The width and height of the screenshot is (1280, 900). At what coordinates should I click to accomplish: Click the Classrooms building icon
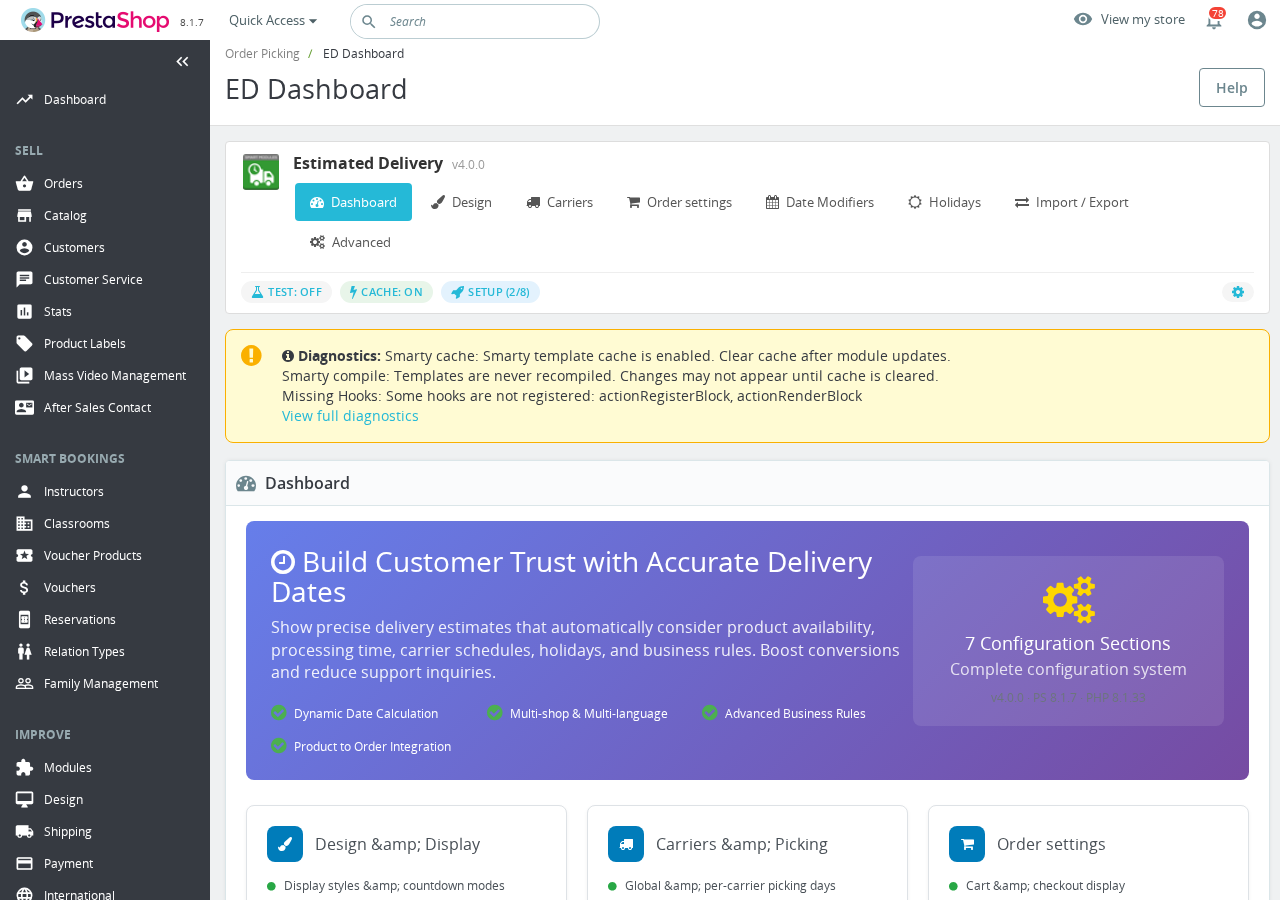[x=25, y=524]
